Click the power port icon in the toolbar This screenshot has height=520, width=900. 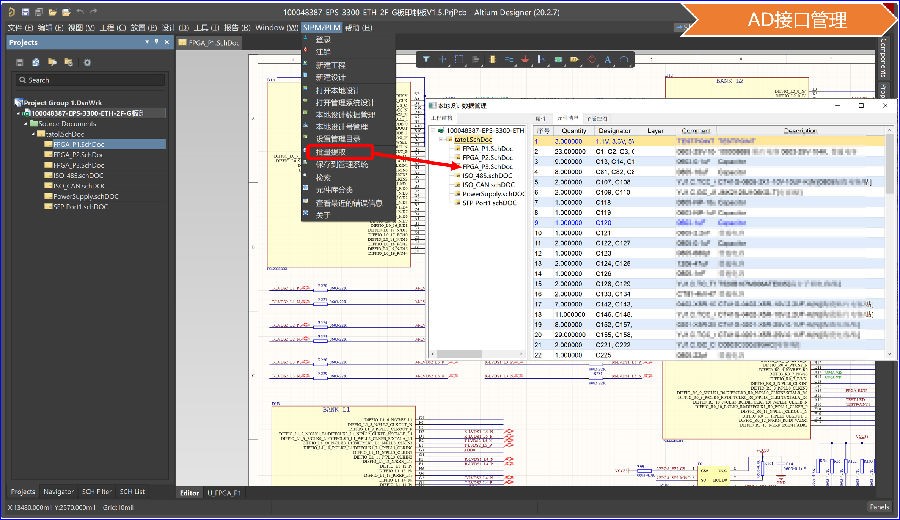(x=525, y=60)
